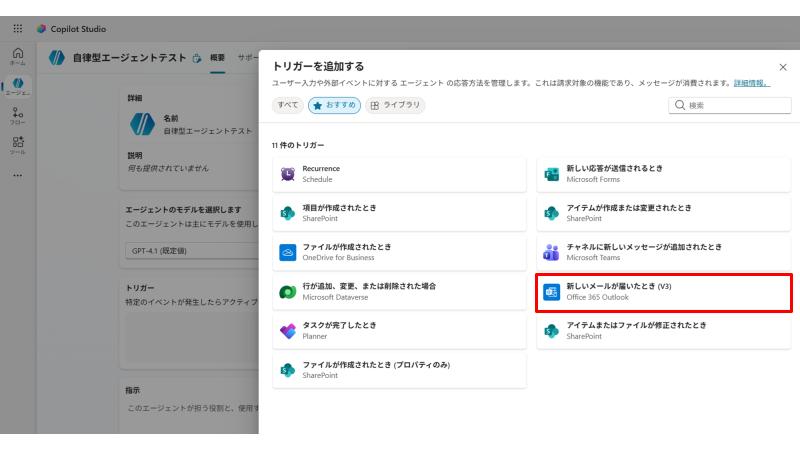Open the 詳細情報 link

(x=751, y=83)
